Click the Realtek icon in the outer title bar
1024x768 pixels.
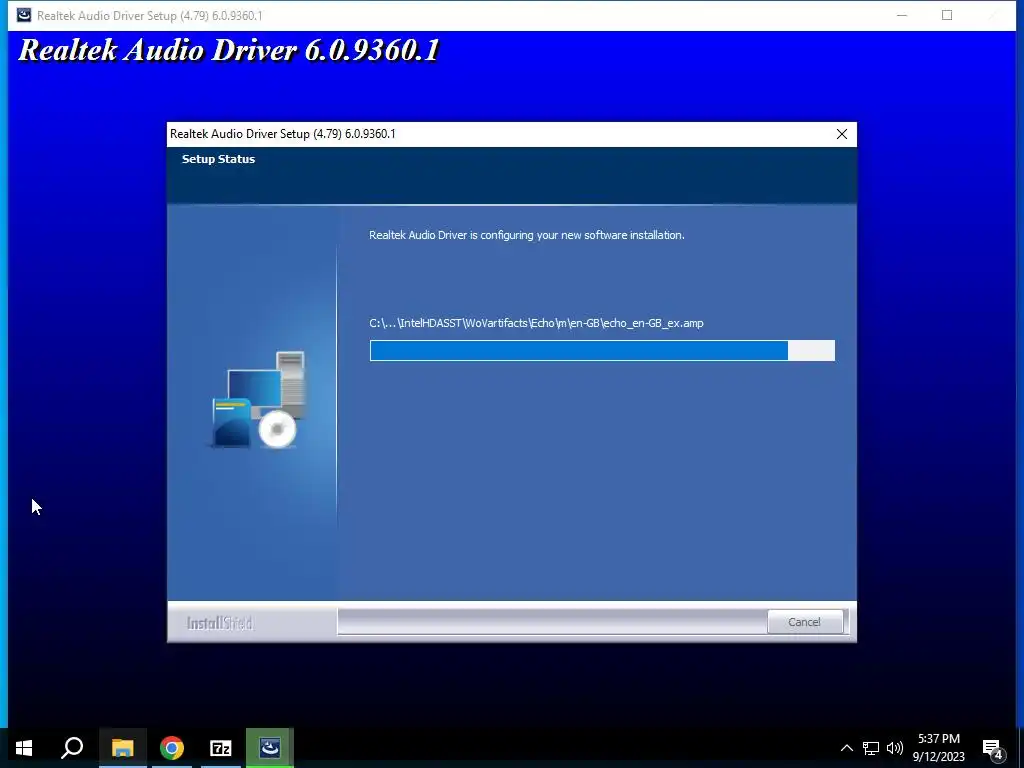pyautogui.click(x=24, y=15)
